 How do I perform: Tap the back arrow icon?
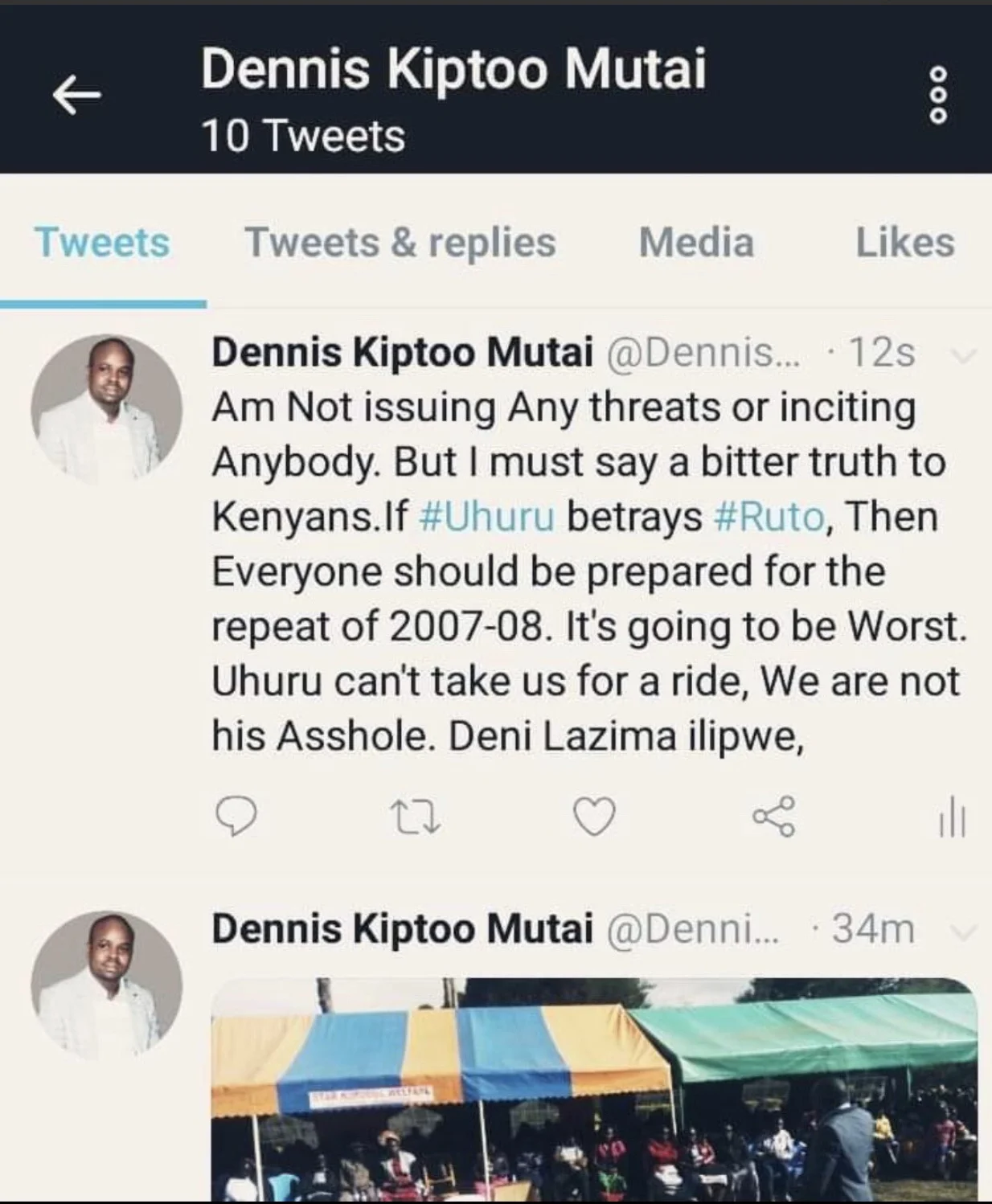(77, 96)
